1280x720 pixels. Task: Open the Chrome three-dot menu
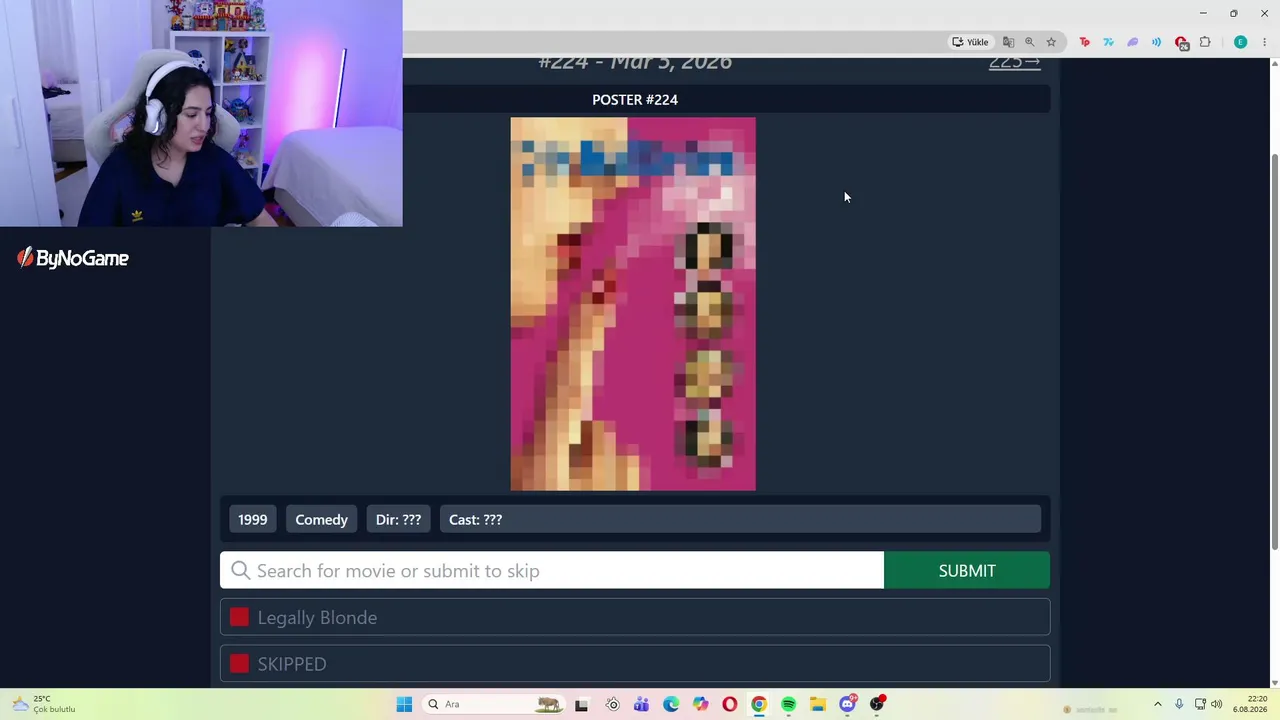point(1264,42)
